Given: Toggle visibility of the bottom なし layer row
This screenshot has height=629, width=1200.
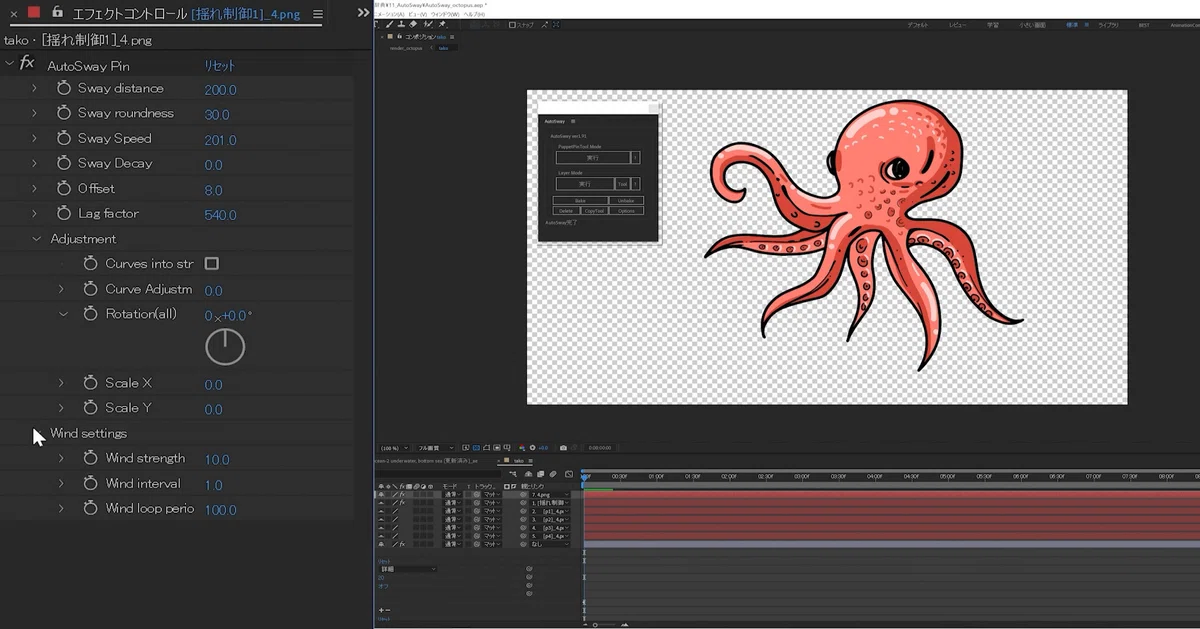Looking at the screenshot, I should (x=380, y=544).
